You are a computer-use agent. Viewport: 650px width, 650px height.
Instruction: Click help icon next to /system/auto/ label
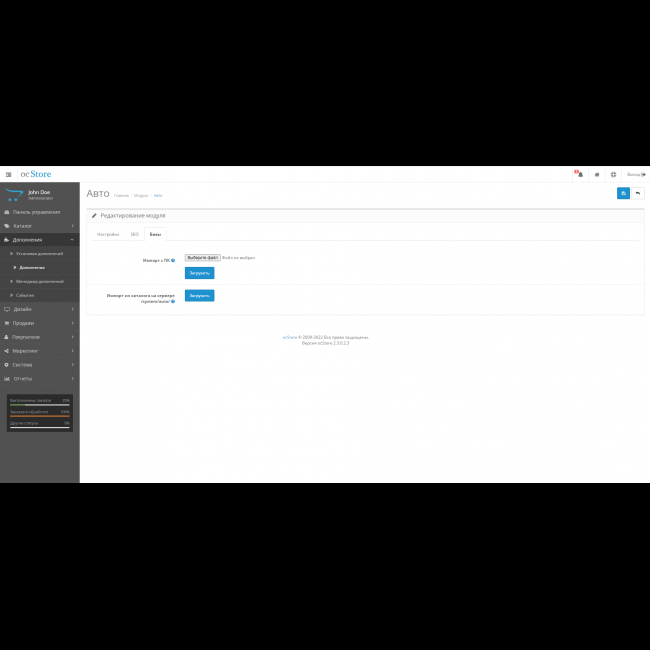click(172, 301)
